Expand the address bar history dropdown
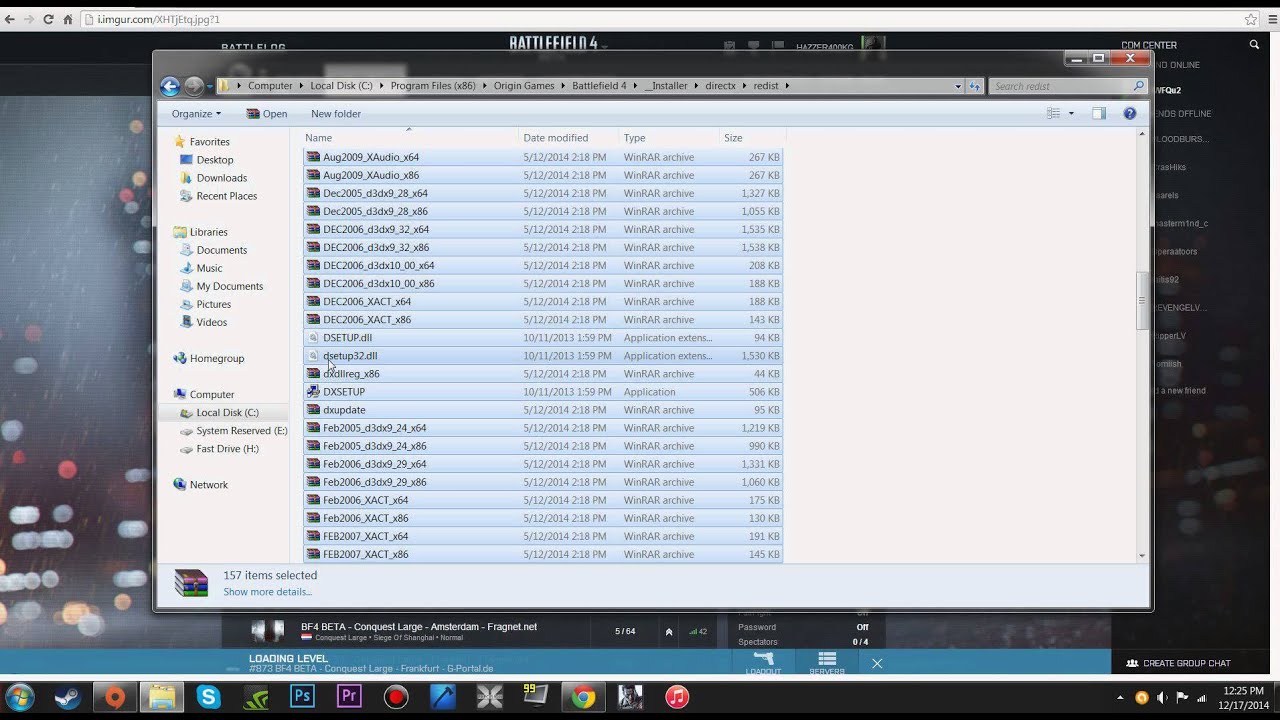The width and height of the screenshot is (1280, 720). 958,86
